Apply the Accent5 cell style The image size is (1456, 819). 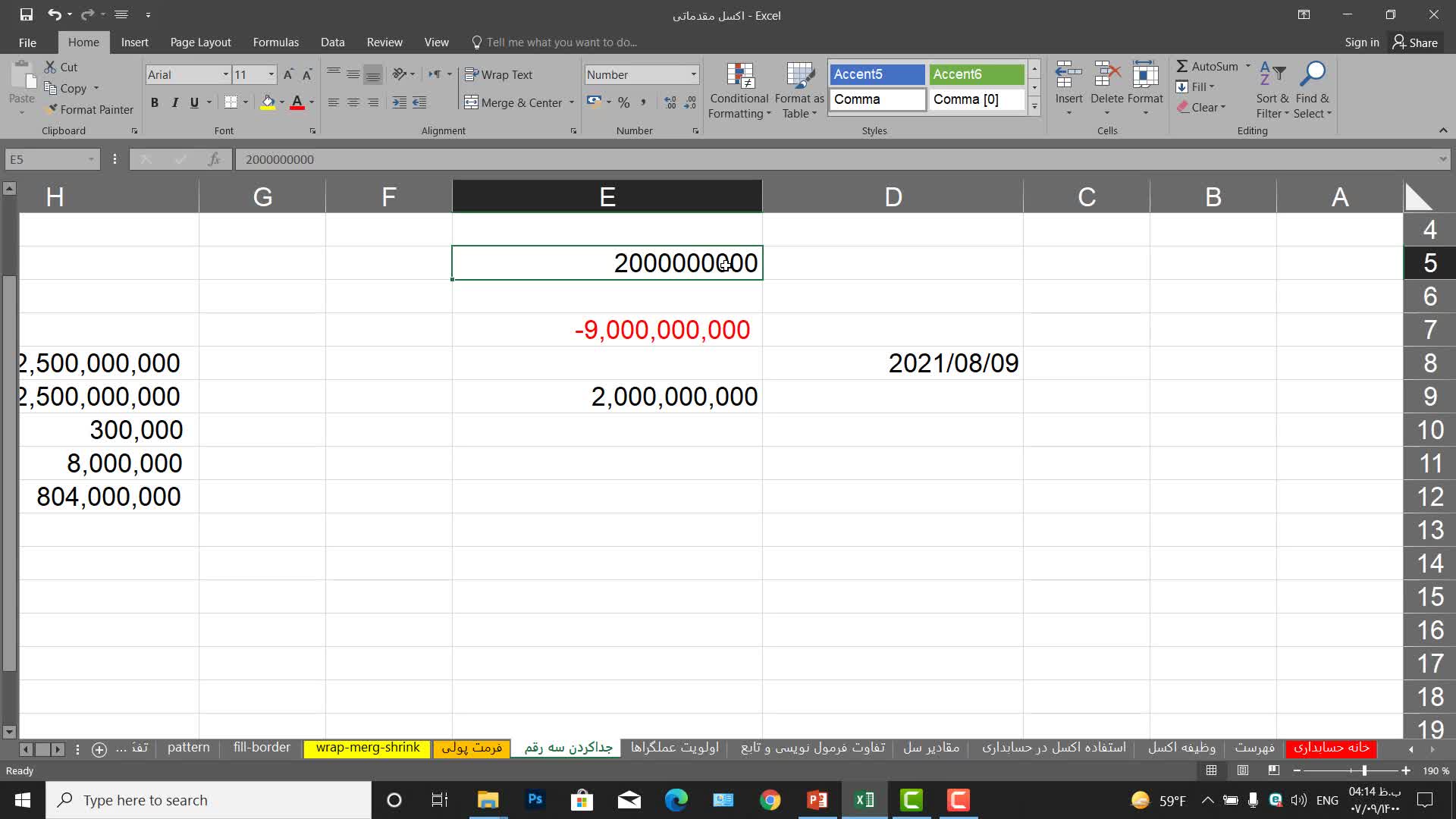(x=877, y=74)
